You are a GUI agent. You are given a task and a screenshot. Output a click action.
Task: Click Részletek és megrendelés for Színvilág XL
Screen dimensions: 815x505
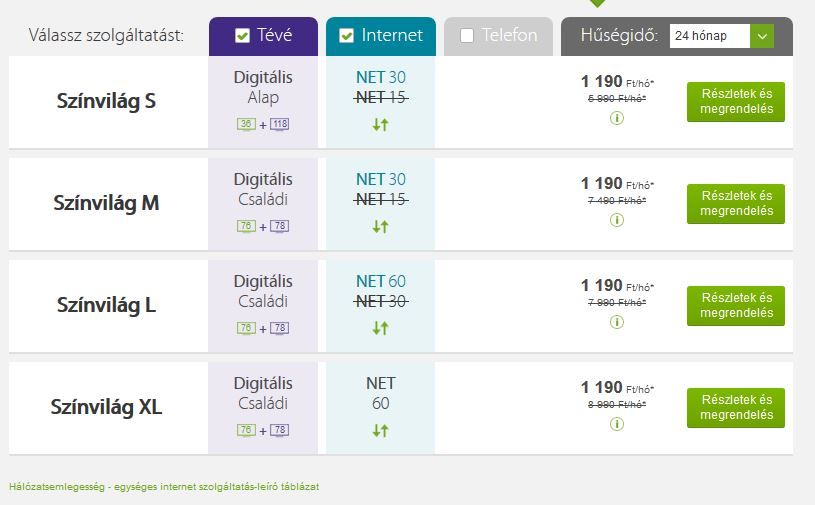735,408
